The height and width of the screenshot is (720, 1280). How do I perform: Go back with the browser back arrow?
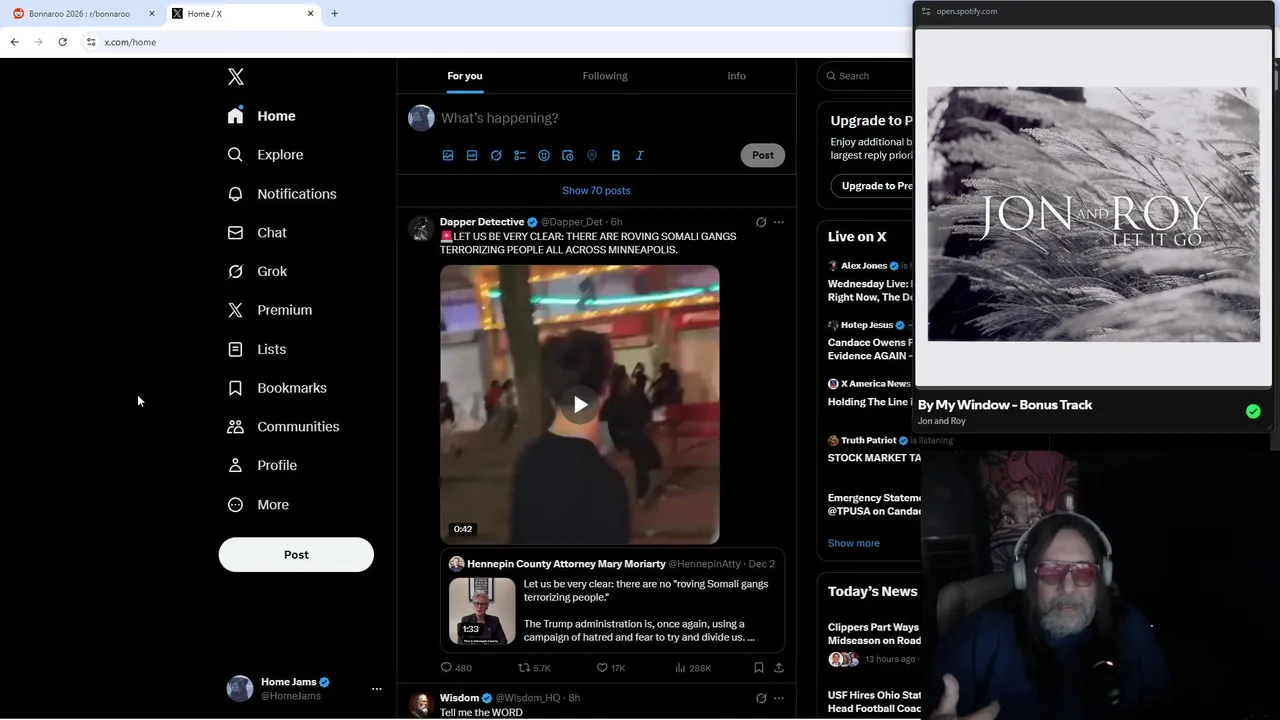[14, 42]
